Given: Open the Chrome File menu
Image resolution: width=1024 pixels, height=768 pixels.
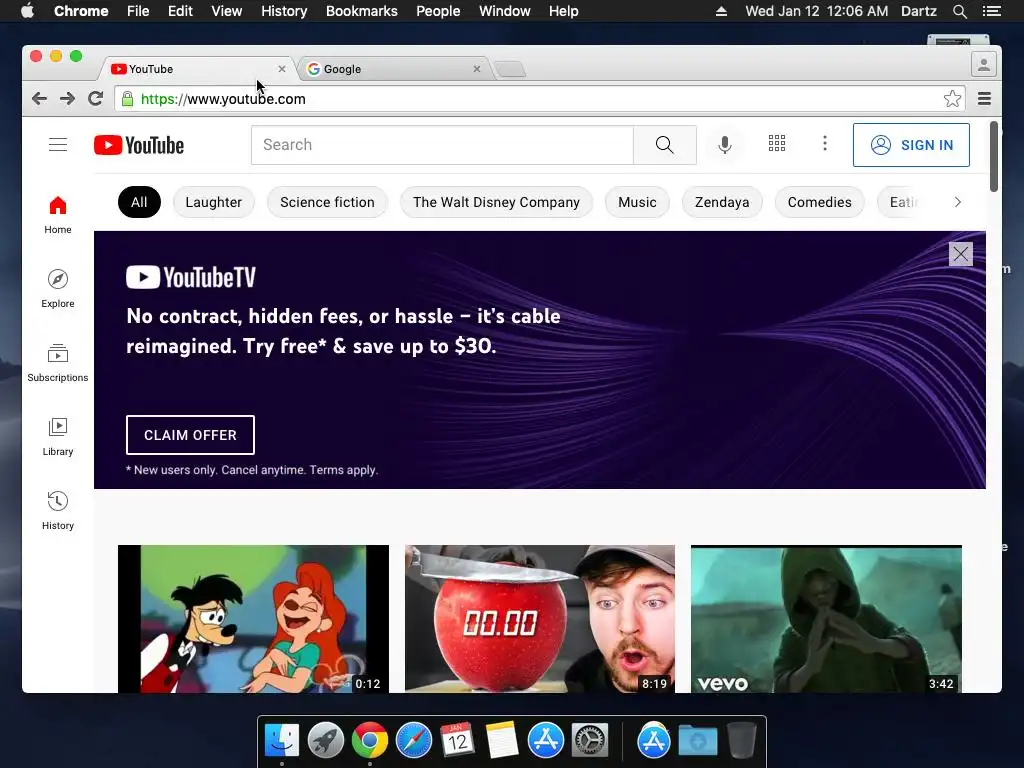Looking at the screenshot, I should 138,11.
